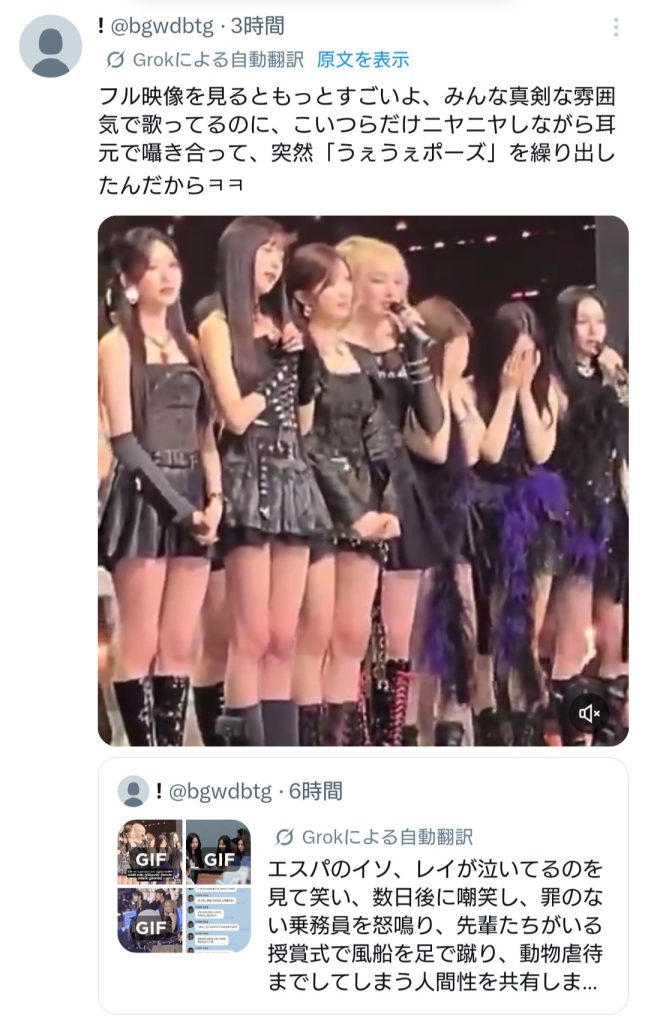Screen dimensions: 648x1024
Task: Click the 3時間 timestamp of the tweet
Action: (x=257, y=26)
